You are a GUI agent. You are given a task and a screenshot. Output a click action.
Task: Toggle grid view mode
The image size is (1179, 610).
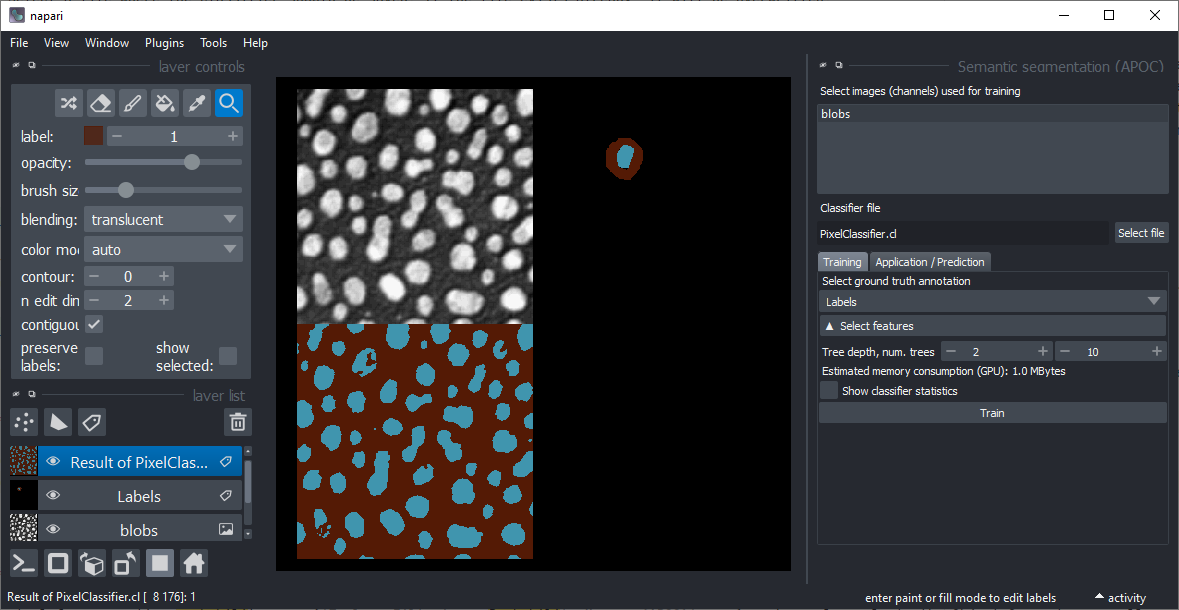pos(159,562)
